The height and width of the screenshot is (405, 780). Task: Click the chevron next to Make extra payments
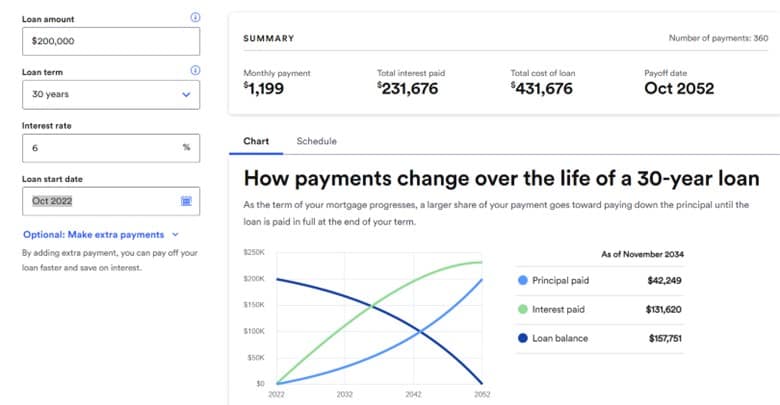[175, 234]
